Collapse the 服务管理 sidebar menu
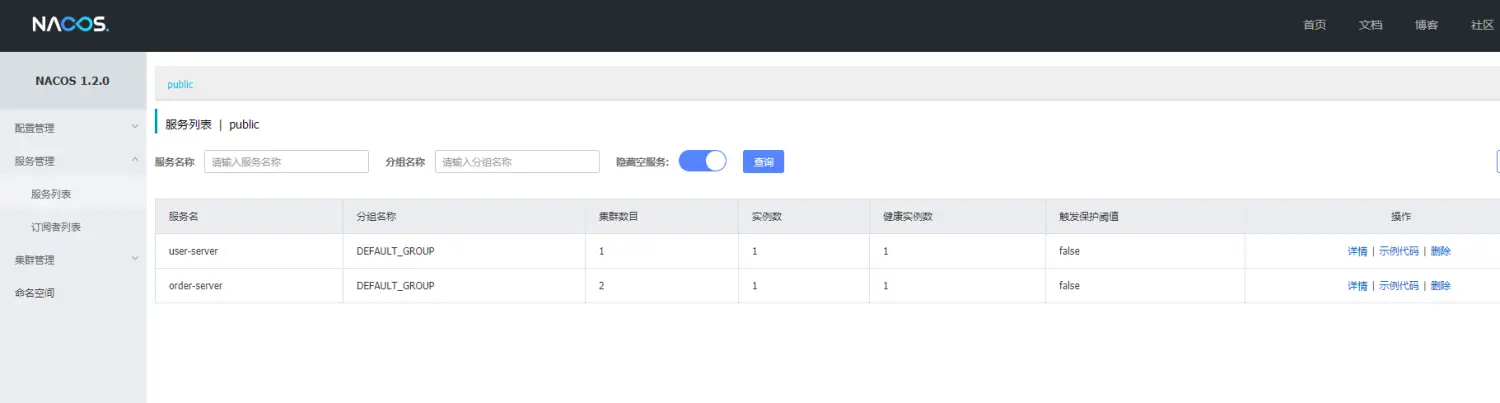The image size is (1500, 403). click(73, 161)
